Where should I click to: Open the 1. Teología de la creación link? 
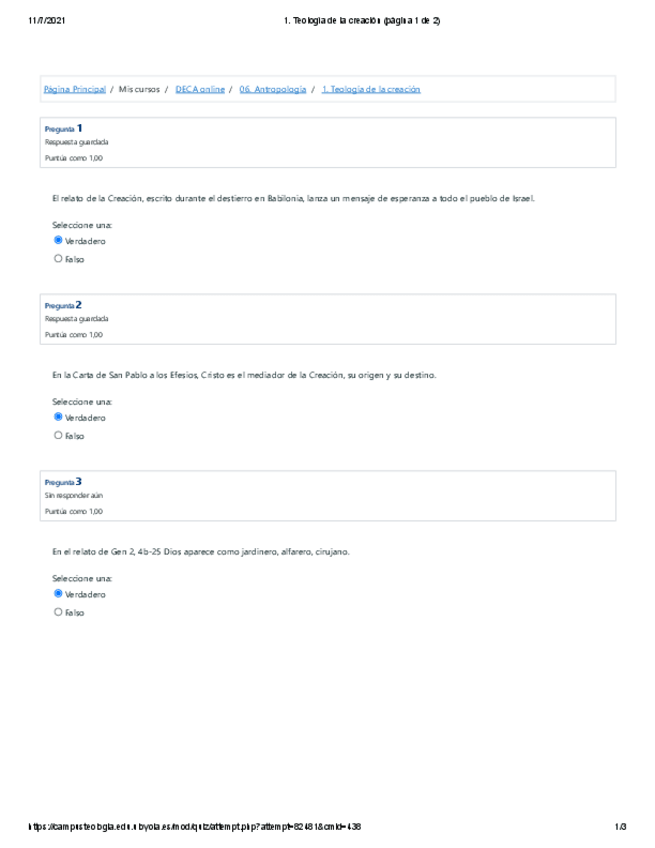pos(371,90)
